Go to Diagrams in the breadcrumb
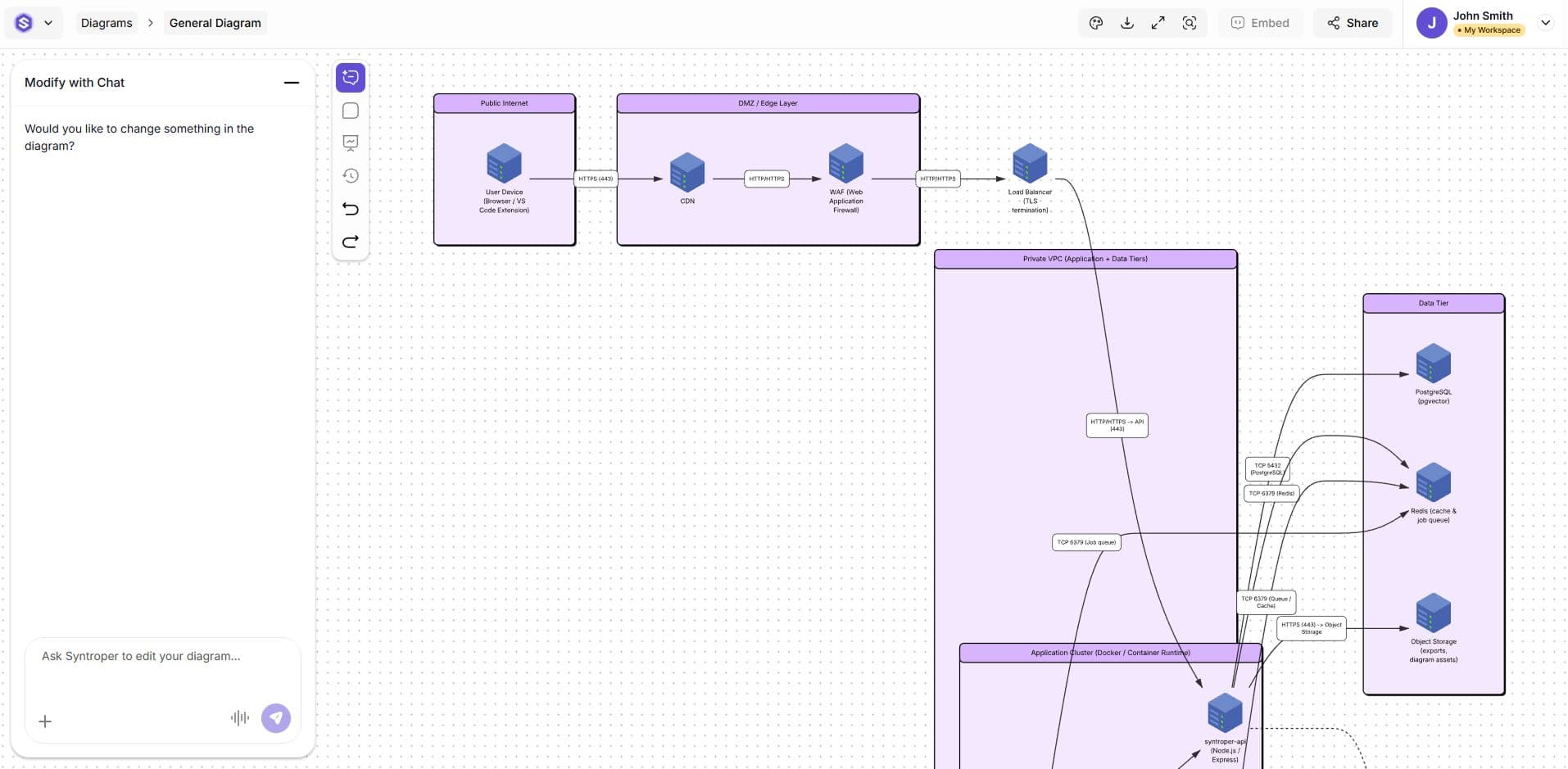 click(x=106, y=23)
